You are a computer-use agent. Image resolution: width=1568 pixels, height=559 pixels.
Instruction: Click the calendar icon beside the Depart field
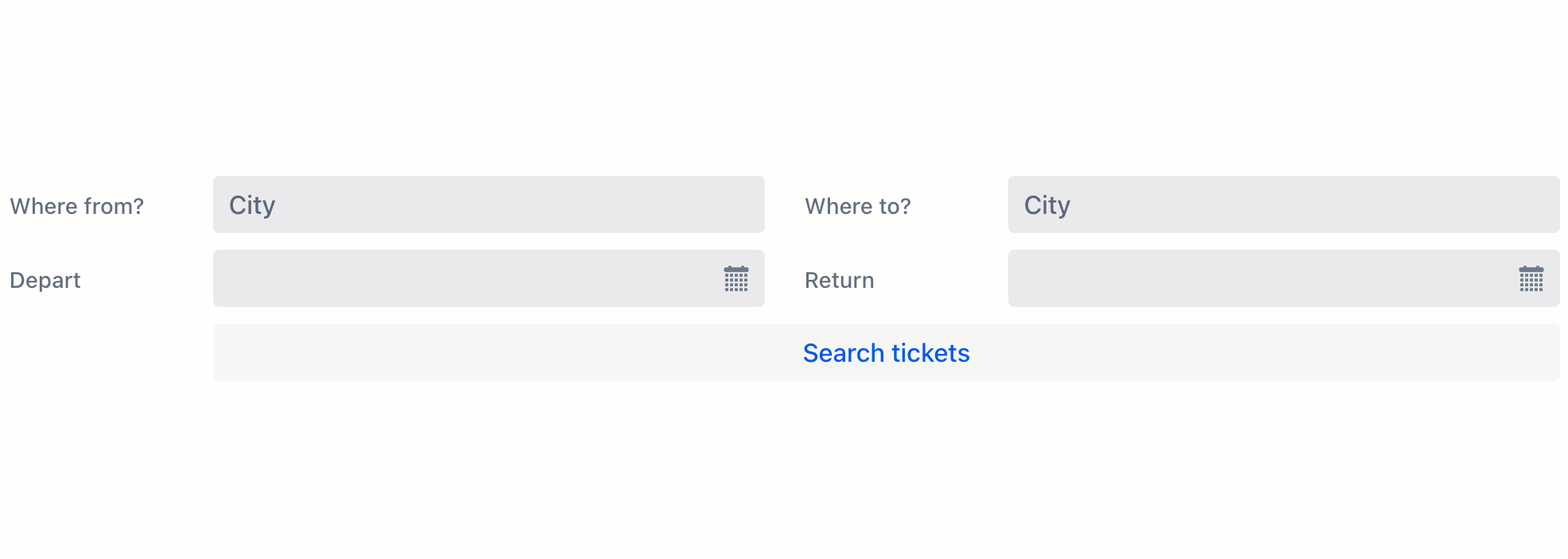pyautogui.click(x=736, y=279)
